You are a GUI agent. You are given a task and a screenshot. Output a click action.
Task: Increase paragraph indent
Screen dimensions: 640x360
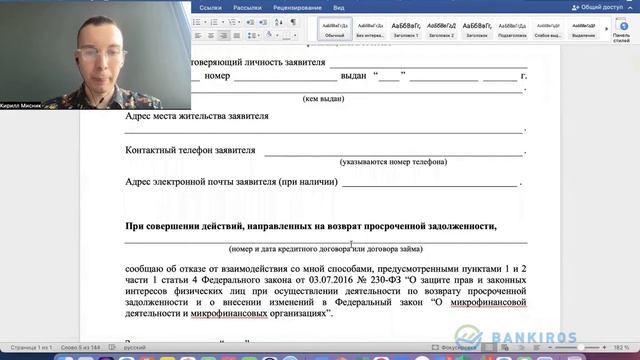[263, 22]
